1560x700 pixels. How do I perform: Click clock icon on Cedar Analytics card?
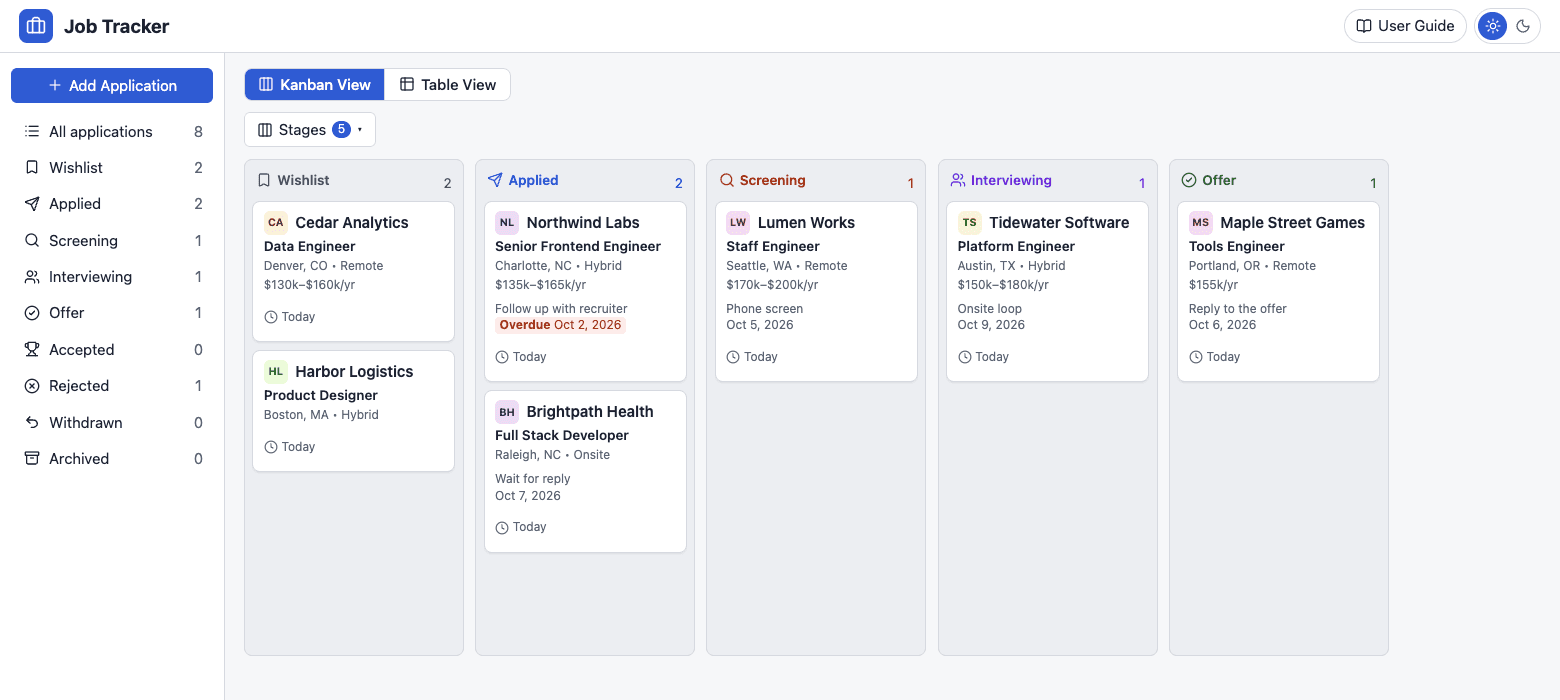(x=271, y=317)
